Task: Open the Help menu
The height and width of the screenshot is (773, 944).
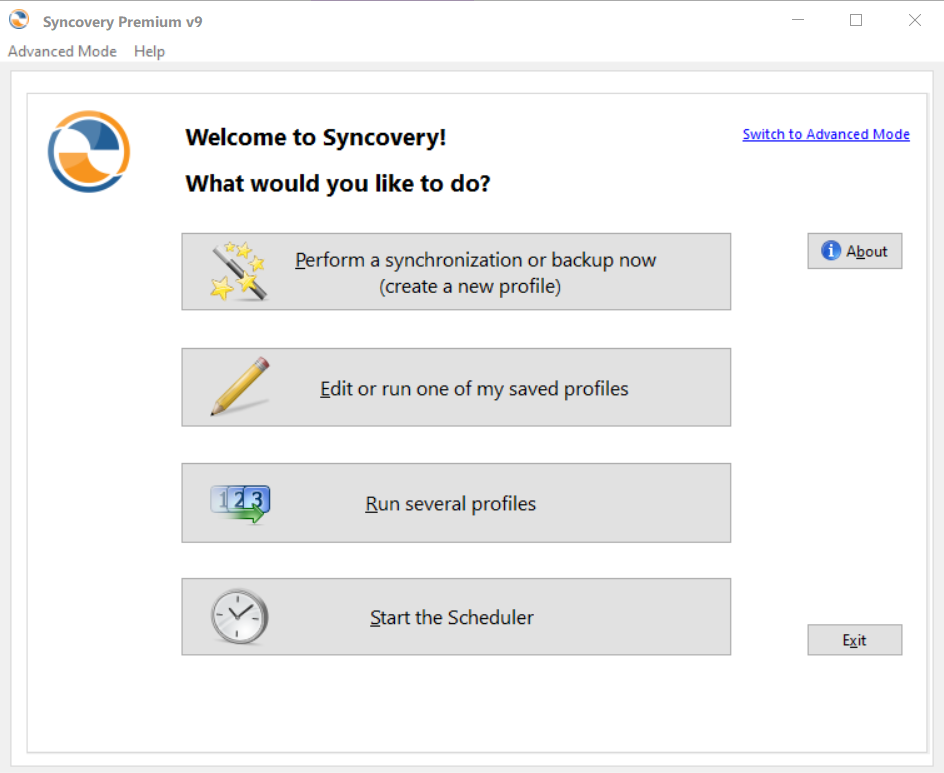Action: (x=149, y=51)
